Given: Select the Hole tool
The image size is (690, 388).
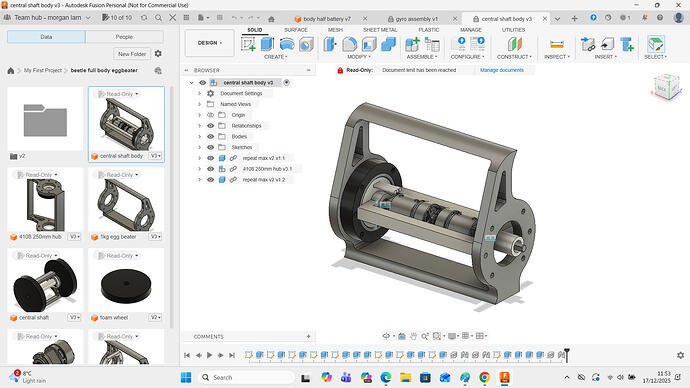Looking at the screenshot, I should (306, 44).
